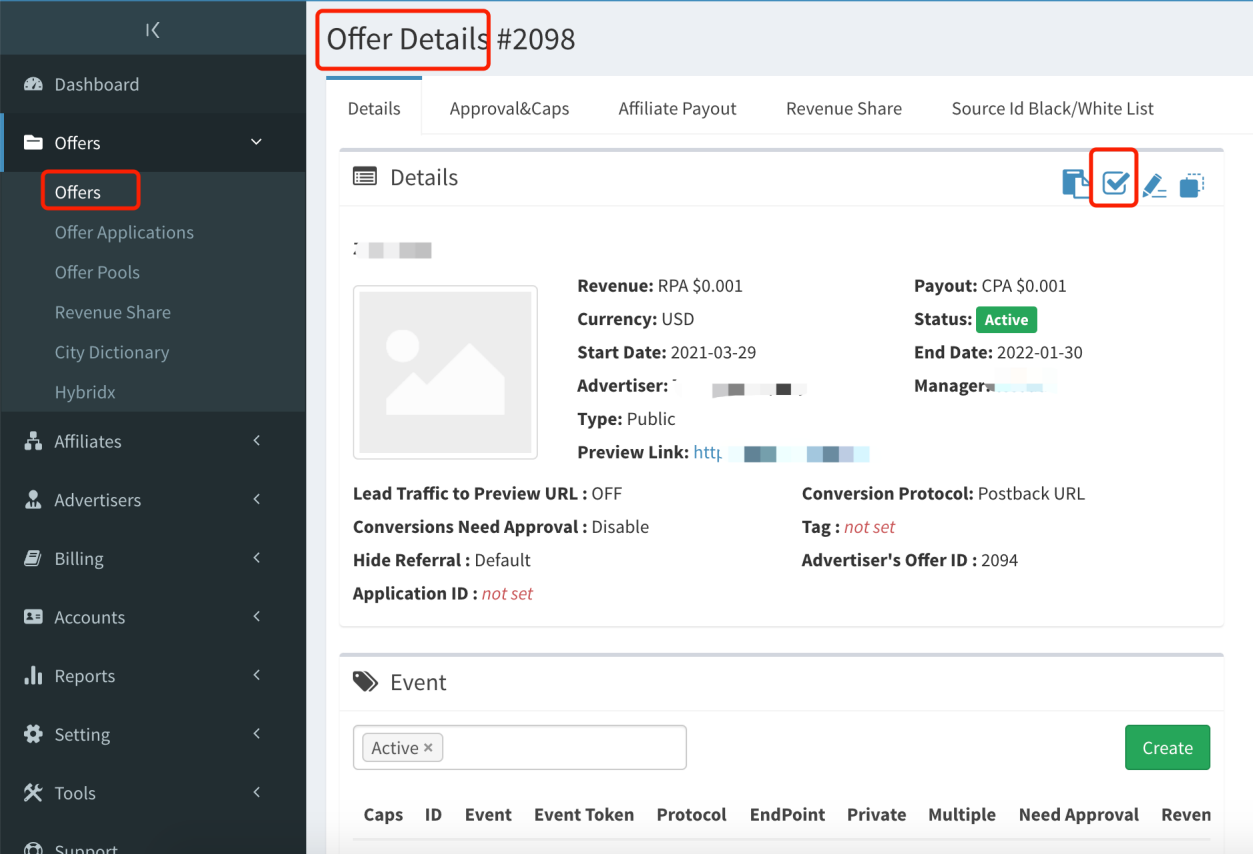Click the Protocol column header
1253x854 pixels.
tap(692, 815)
